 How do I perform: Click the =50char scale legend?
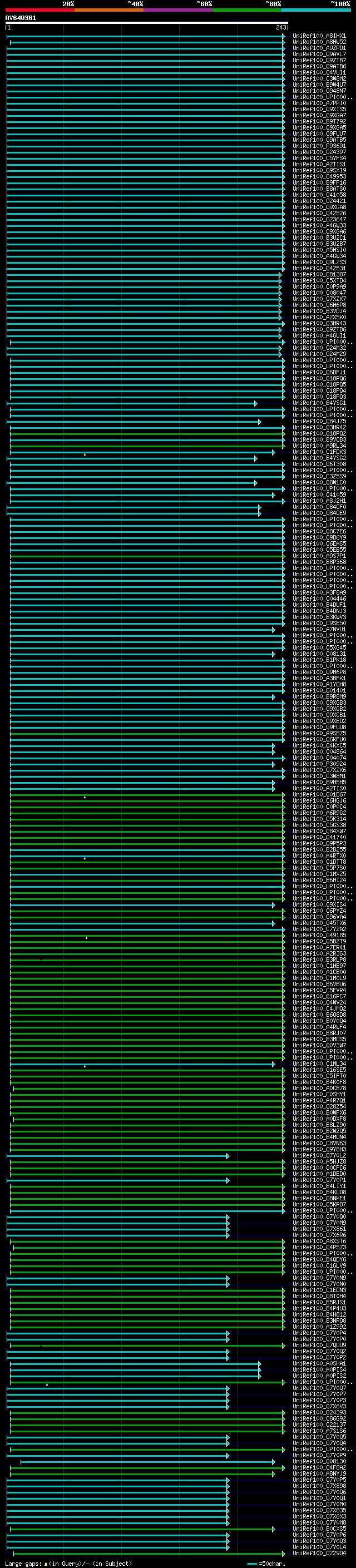coord(265,1564)
